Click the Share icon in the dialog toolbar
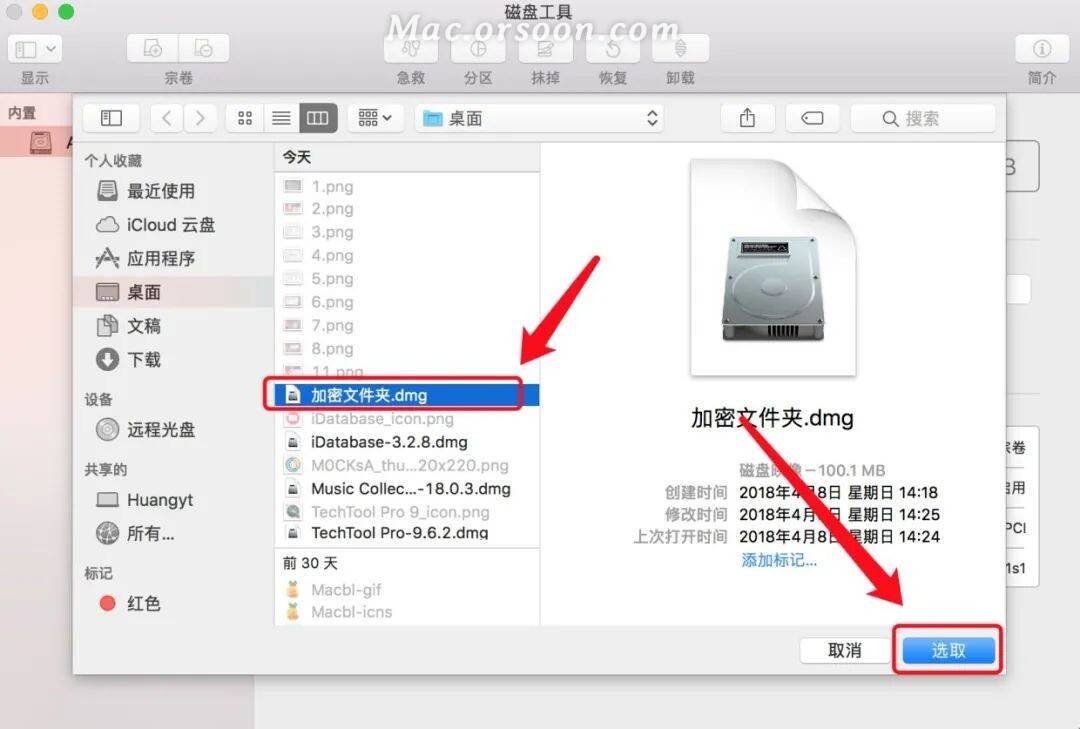 747,117
